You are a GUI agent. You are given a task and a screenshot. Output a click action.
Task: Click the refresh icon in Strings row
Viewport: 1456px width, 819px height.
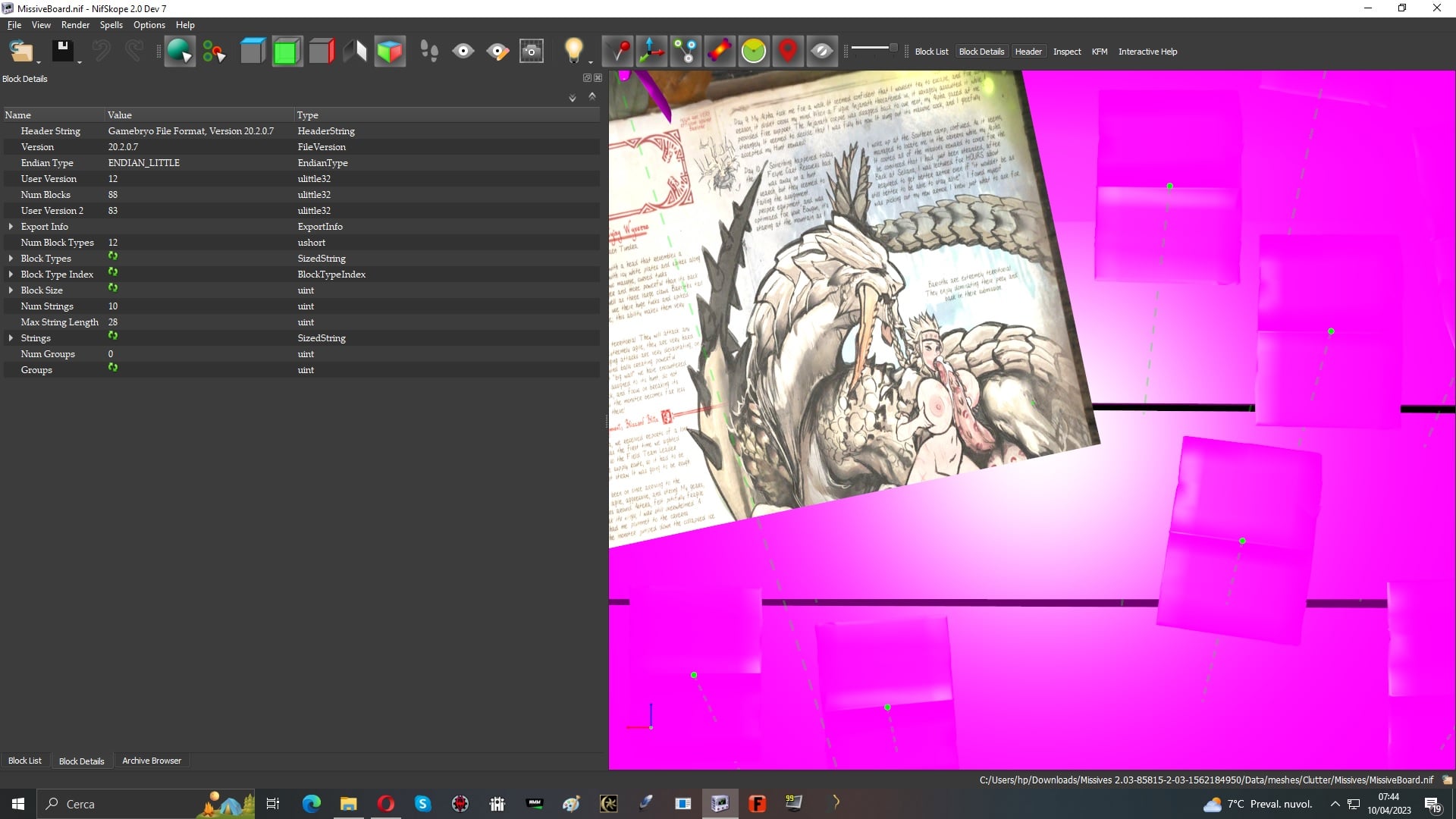113,335
